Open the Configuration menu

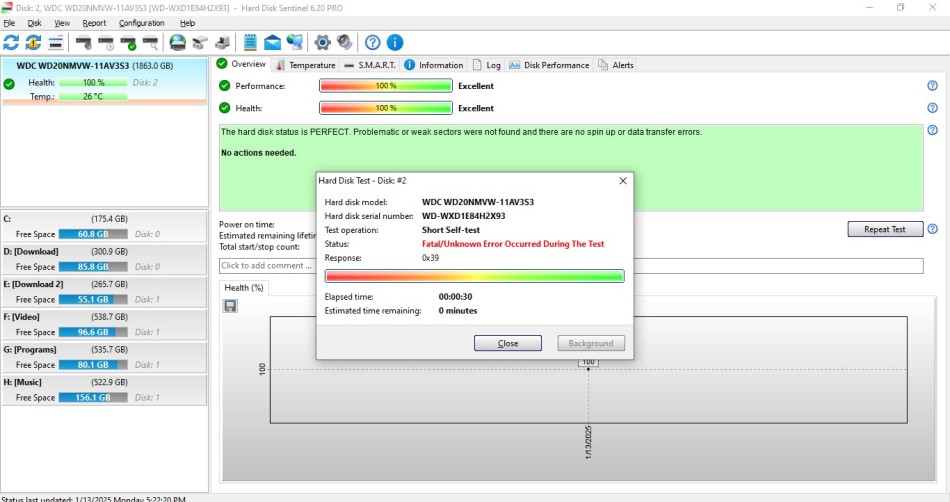point(141,23)
